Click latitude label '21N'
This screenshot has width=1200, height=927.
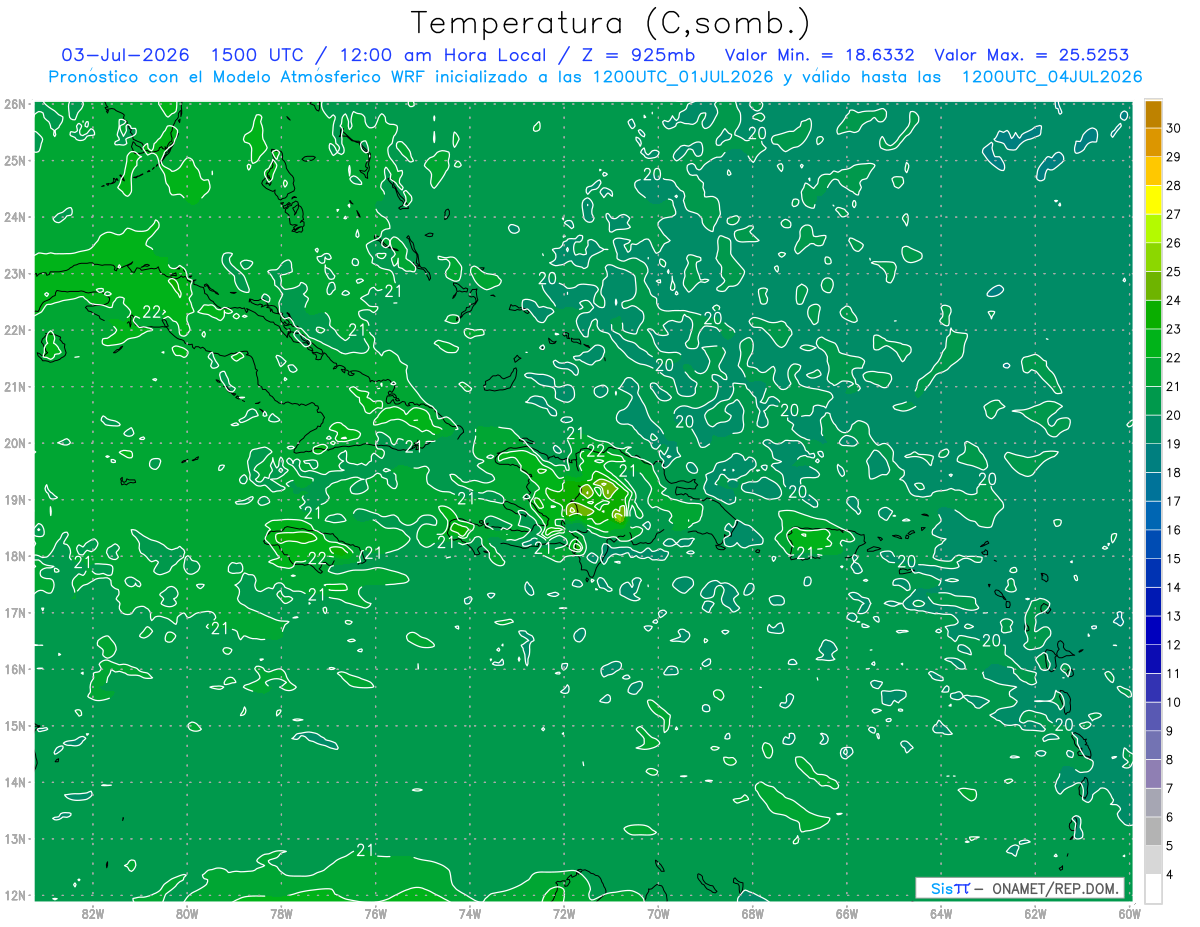[15, 386]
